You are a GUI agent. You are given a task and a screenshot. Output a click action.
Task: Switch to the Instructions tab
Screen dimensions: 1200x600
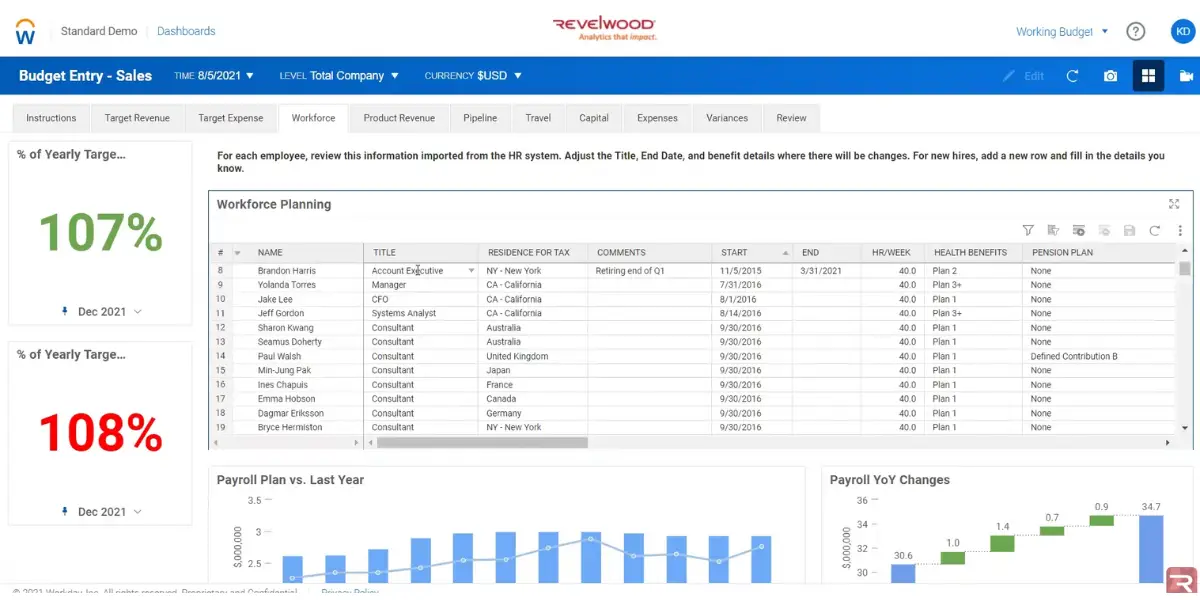[51, 118]
